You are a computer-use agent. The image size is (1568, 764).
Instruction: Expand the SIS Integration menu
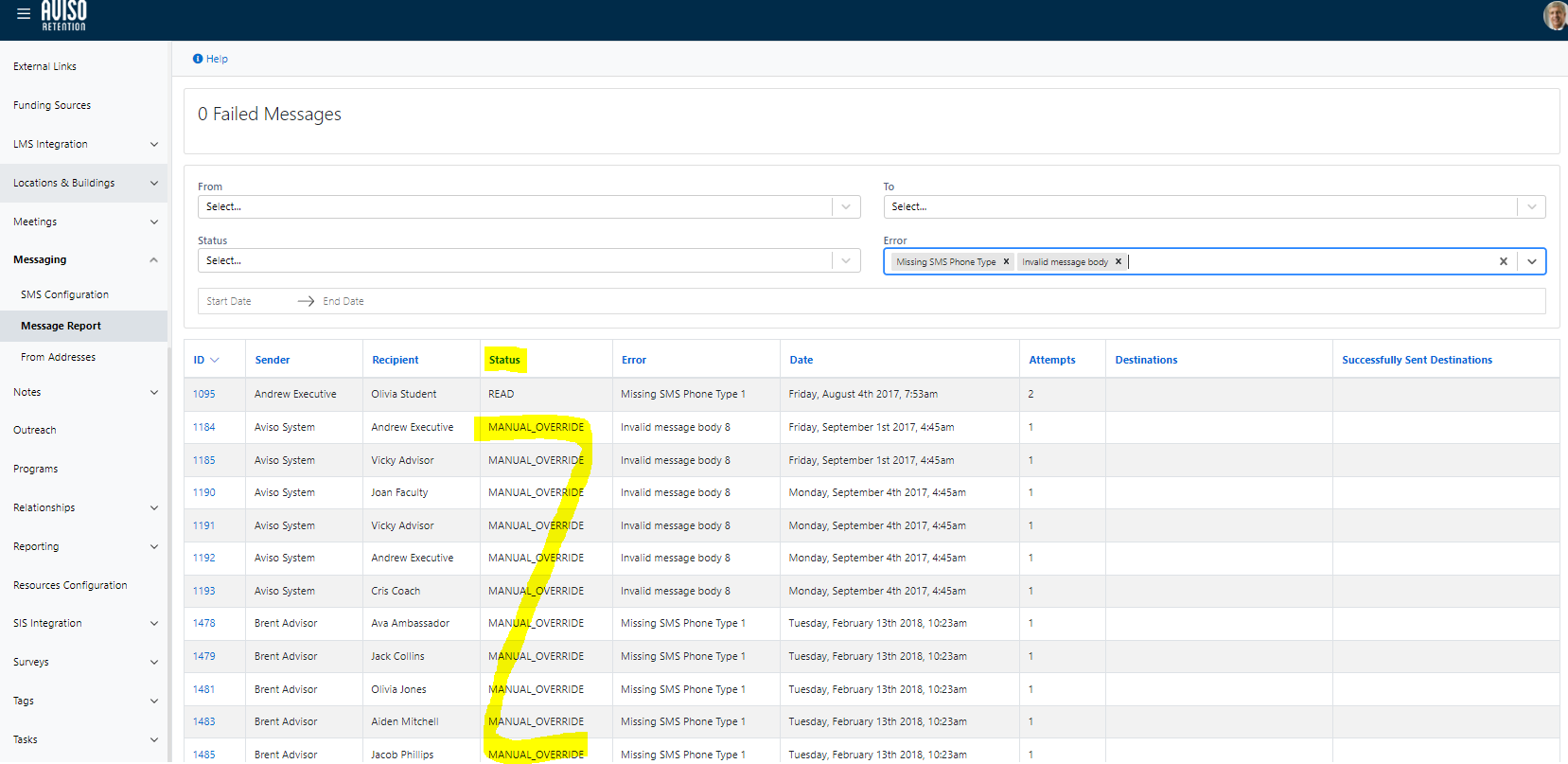[84, 623]
